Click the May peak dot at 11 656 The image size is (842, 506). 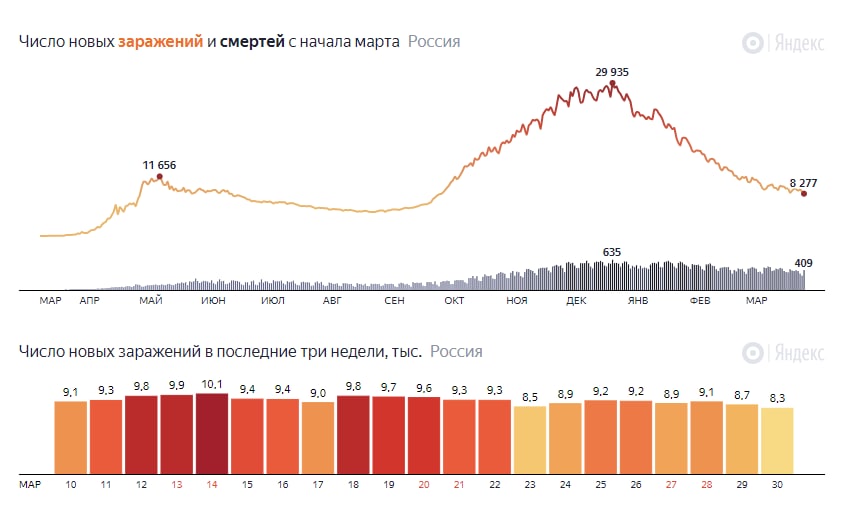coord(159,177)
